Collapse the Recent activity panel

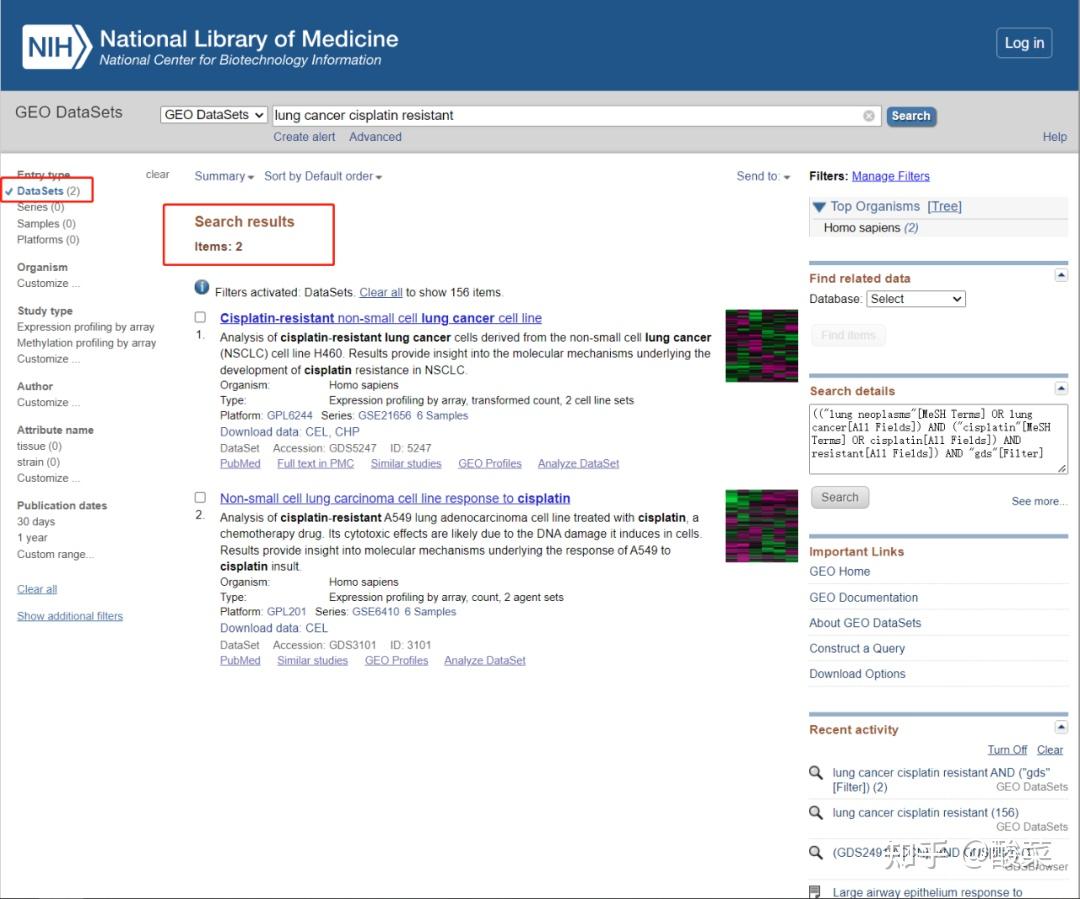[1061, 727]
